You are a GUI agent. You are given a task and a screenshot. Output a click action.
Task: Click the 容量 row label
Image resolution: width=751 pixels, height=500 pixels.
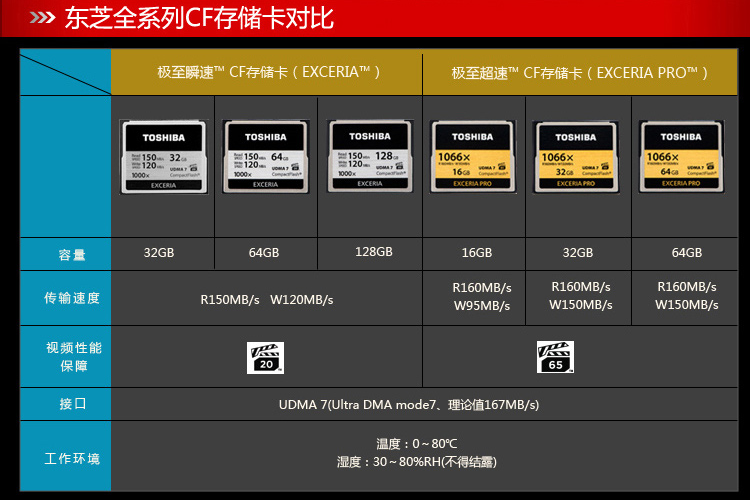(x=72, y=255)
